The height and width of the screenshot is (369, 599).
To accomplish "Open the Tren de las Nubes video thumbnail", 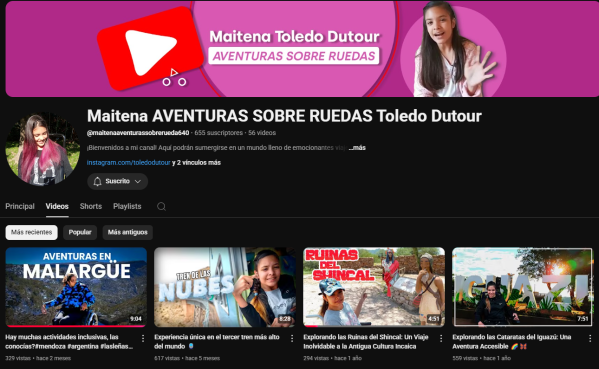I will 225,287.
